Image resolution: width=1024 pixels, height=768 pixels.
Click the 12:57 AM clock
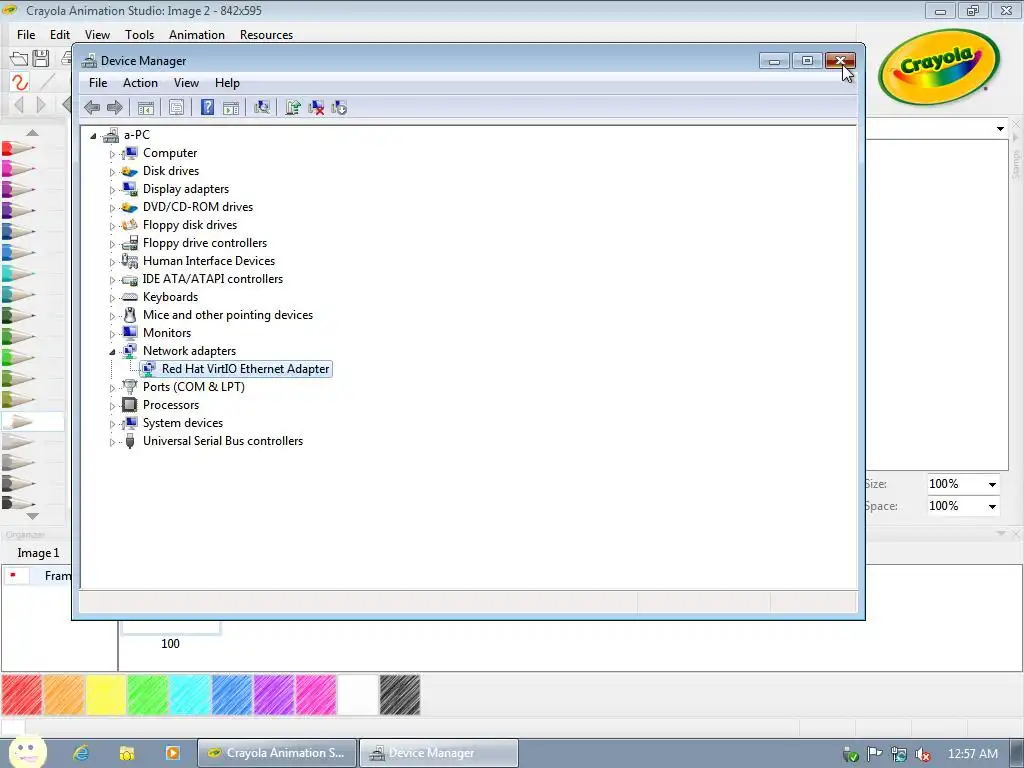(x=972, y=754)
